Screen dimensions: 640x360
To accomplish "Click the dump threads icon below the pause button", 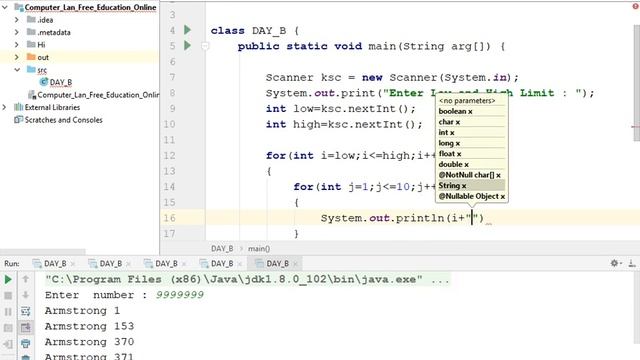I will 8,328.
